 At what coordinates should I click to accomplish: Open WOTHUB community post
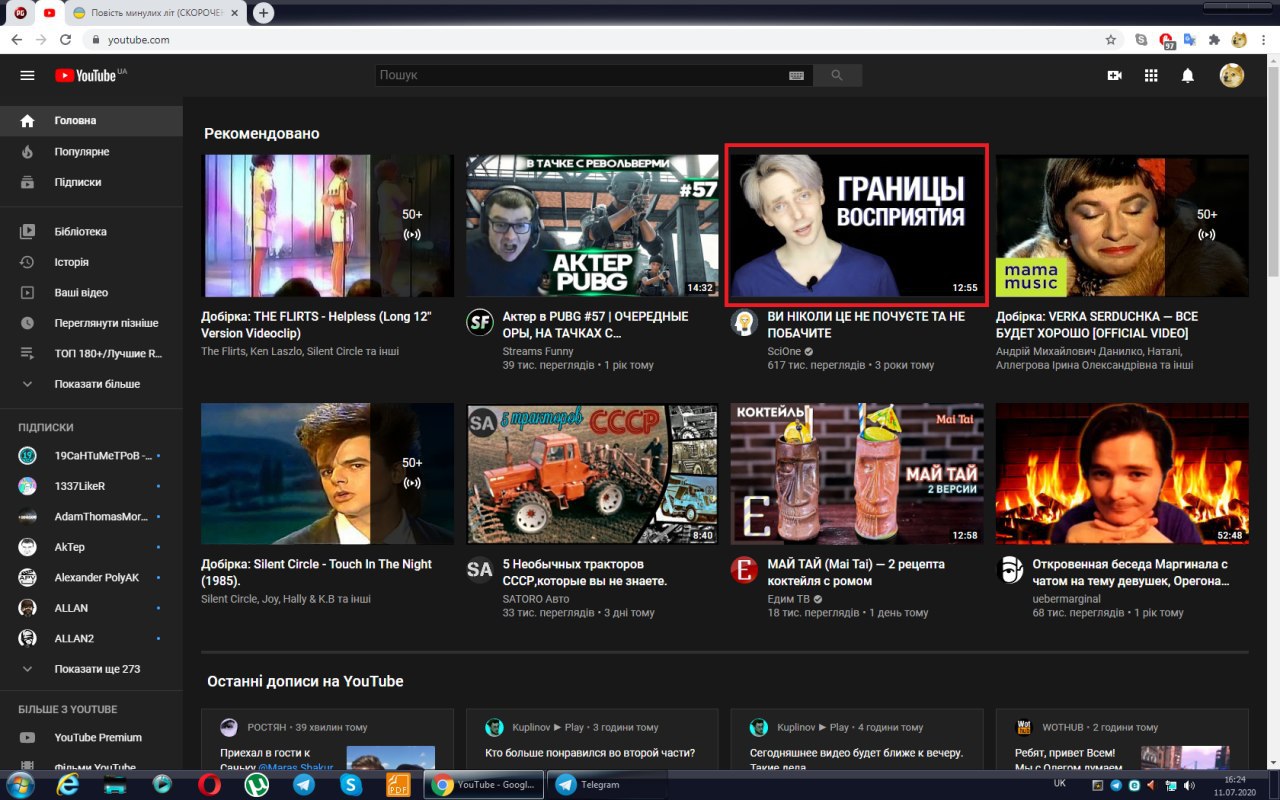[1122, 740]
